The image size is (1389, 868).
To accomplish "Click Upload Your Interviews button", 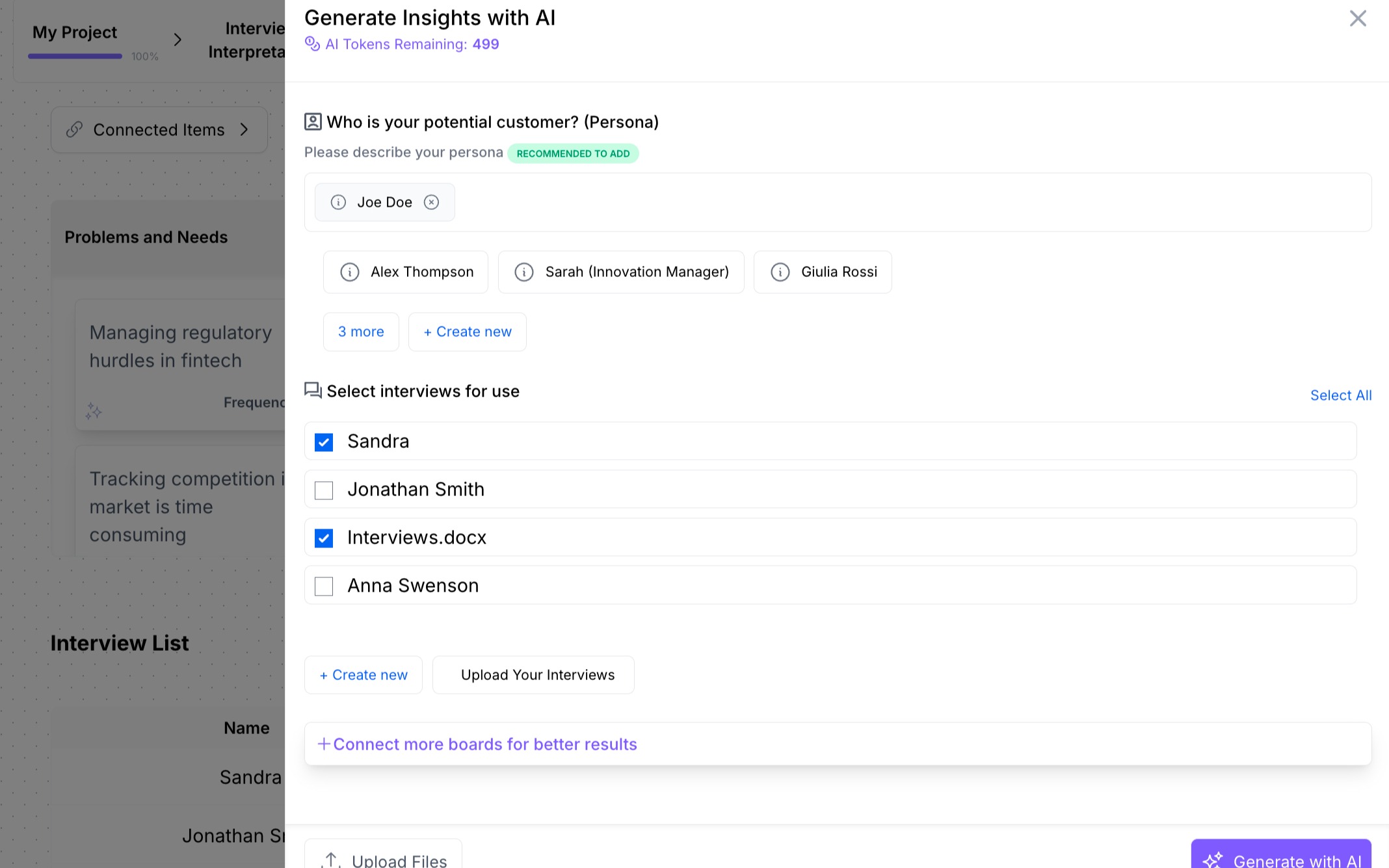I will pyautogui.click(x=533, y=675).
